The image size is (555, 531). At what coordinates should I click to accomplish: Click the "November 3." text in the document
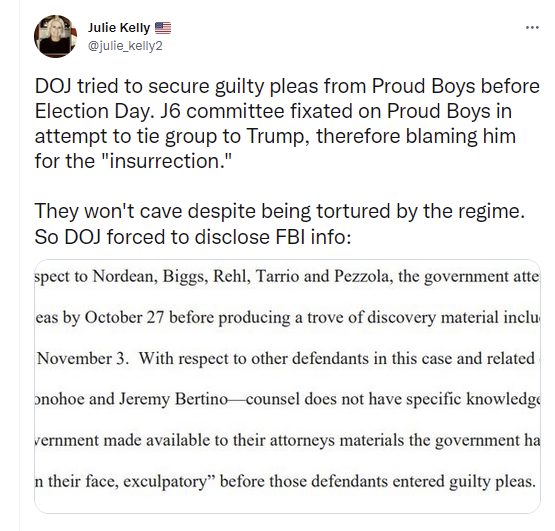coord(83,359)
